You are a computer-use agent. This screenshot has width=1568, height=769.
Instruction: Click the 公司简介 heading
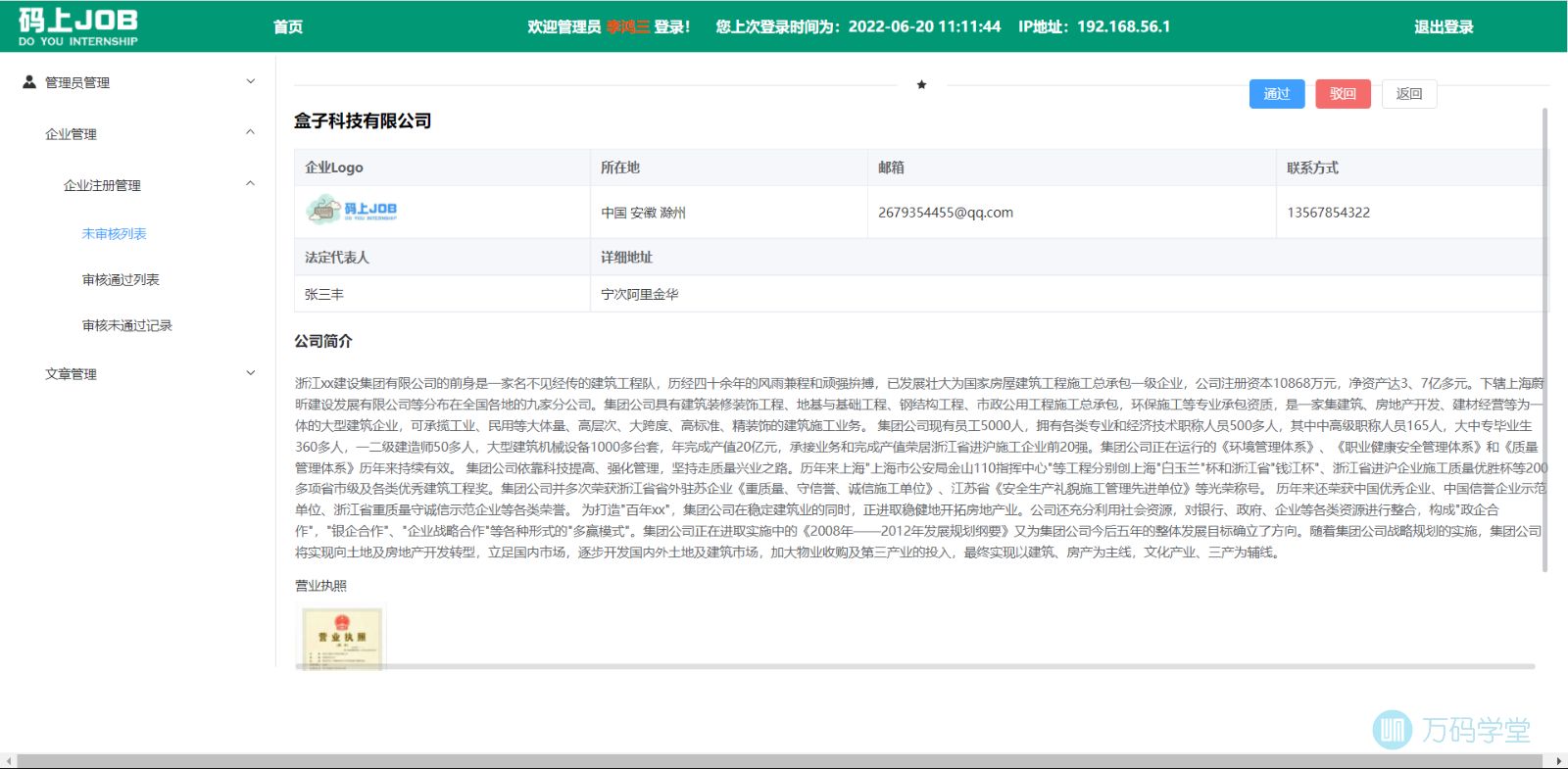323,341
